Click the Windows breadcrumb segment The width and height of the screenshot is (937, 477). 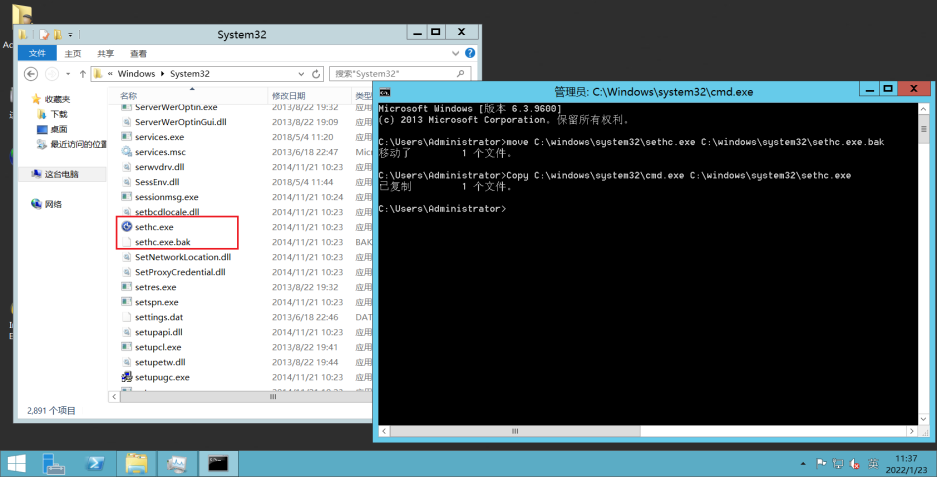pyautogui.click(x=136, y=74)
